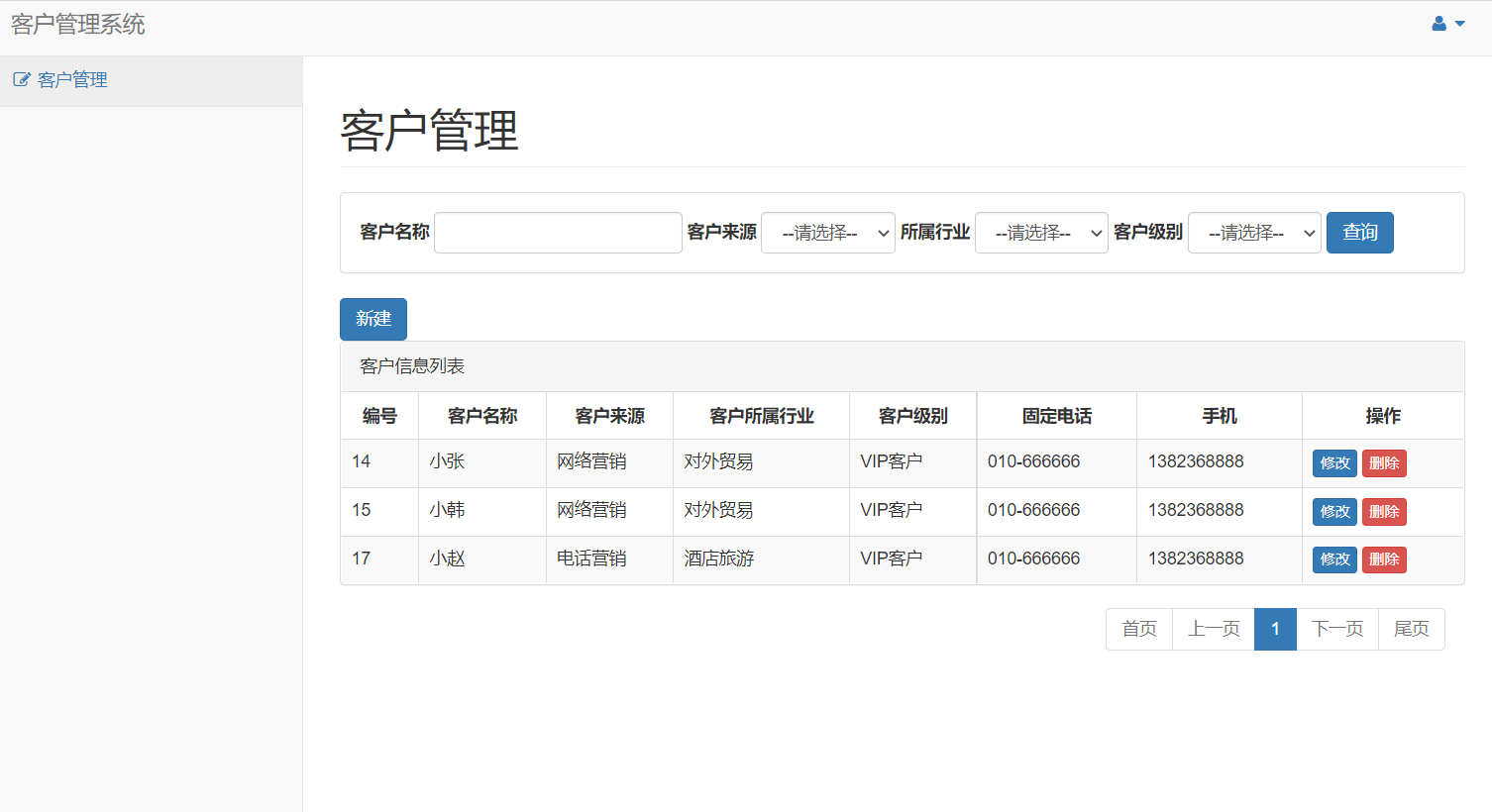
Task: Click 删除 for customer 小张
Action: tap(1384, 463)
